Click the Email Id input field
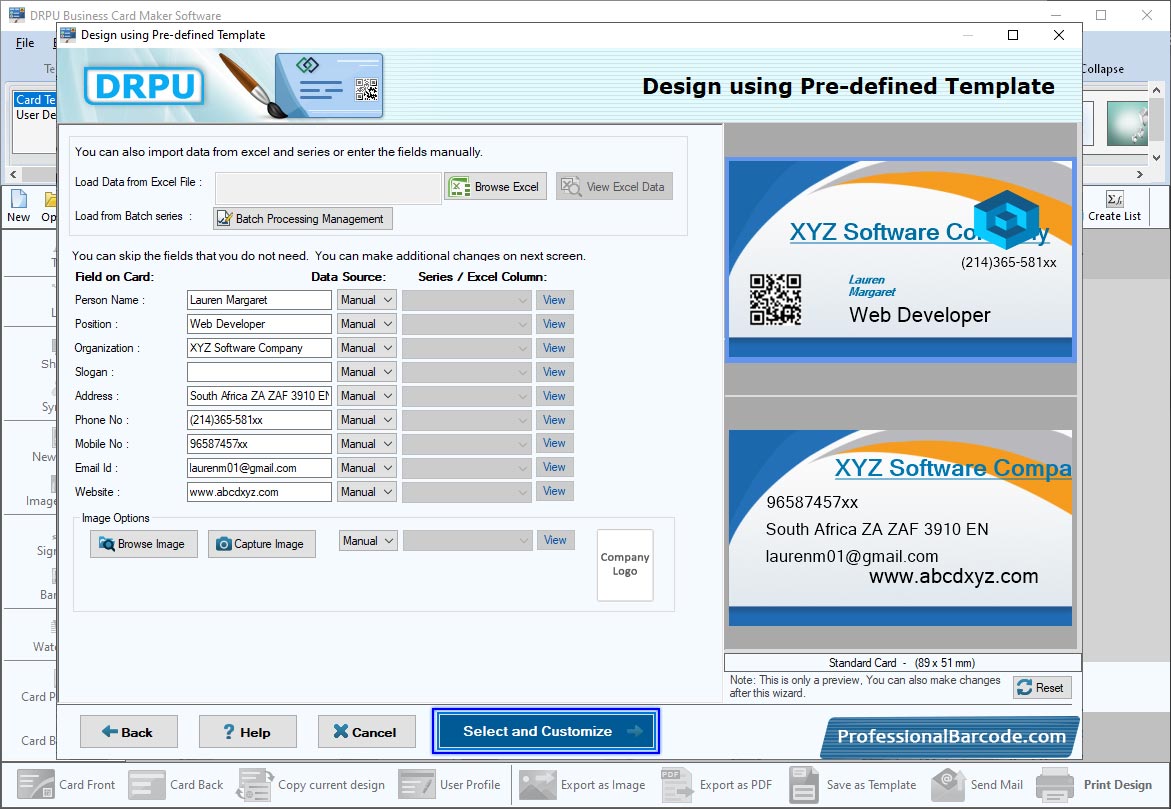The width and height of the screenshot is (1171, 809). click(259, 468)
